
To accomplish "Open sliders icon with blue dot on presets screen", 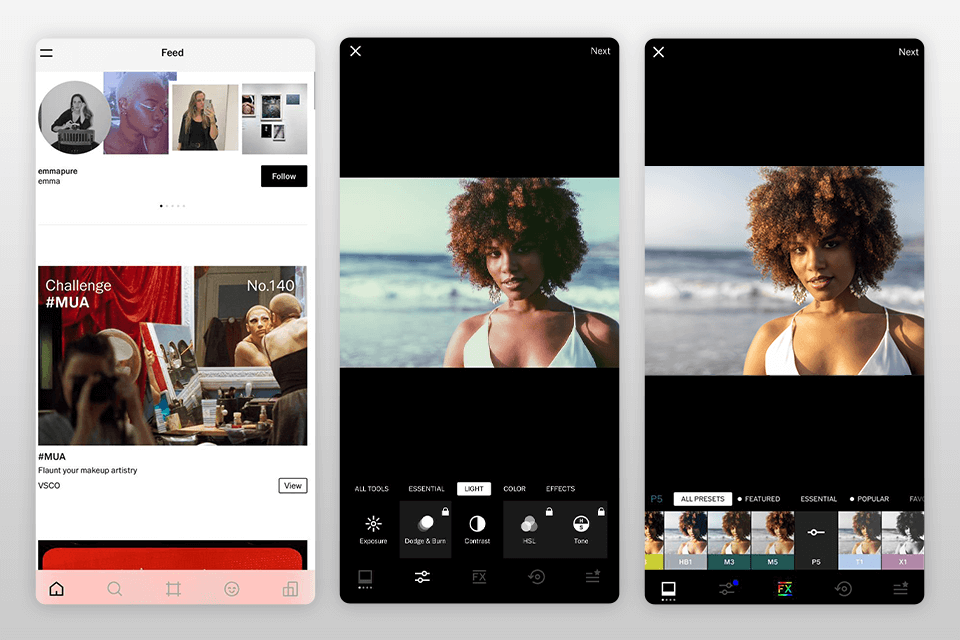I will click(x=727, y=588).
